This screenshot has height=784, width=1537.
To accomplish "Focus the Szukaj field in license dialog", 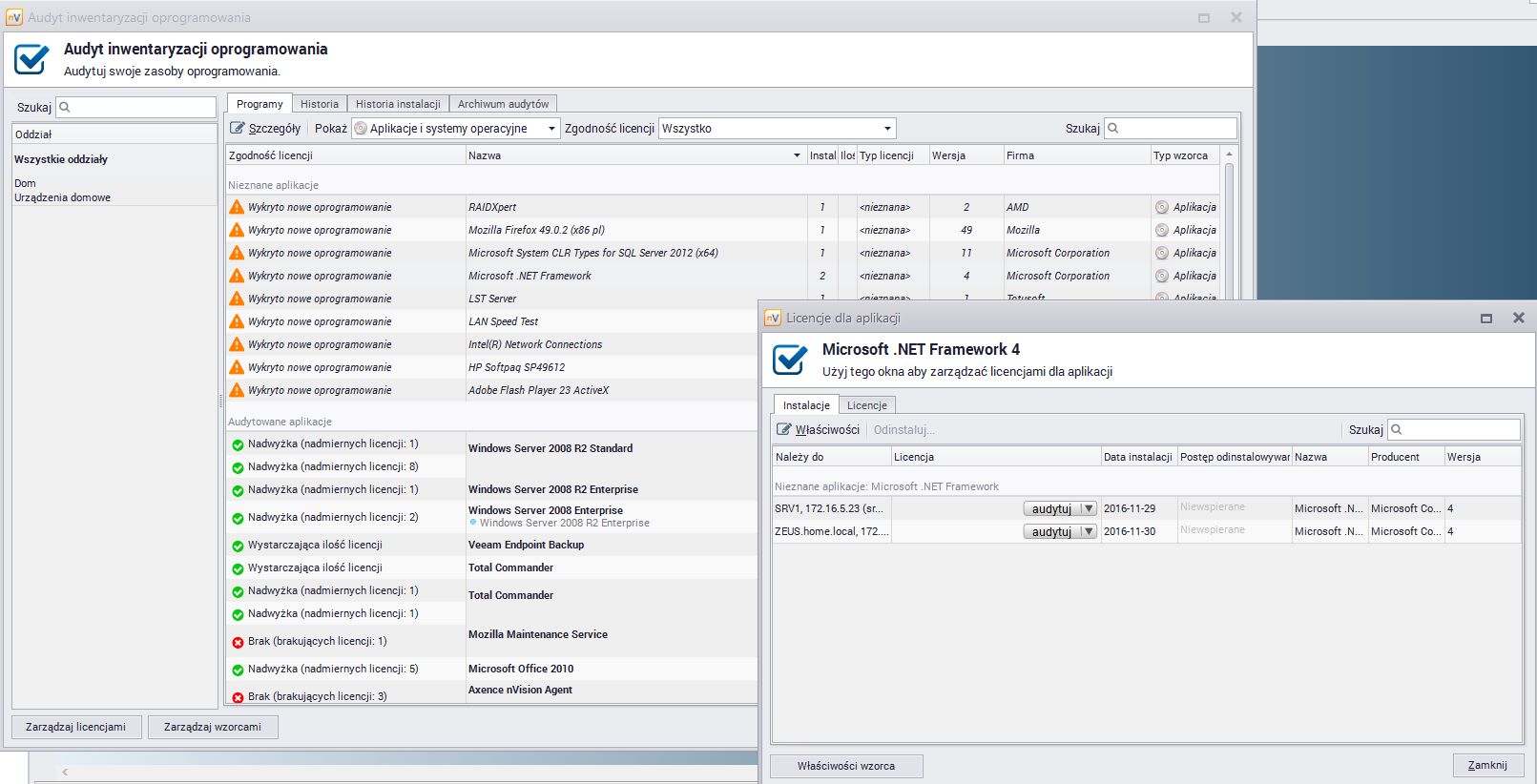I will click(1454, 429).
